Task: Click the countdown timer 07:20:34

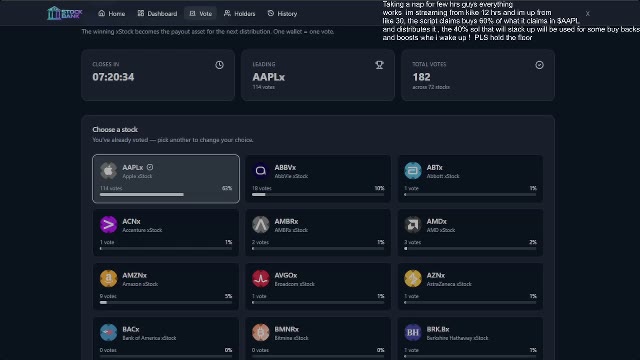Action: (113, 77)
